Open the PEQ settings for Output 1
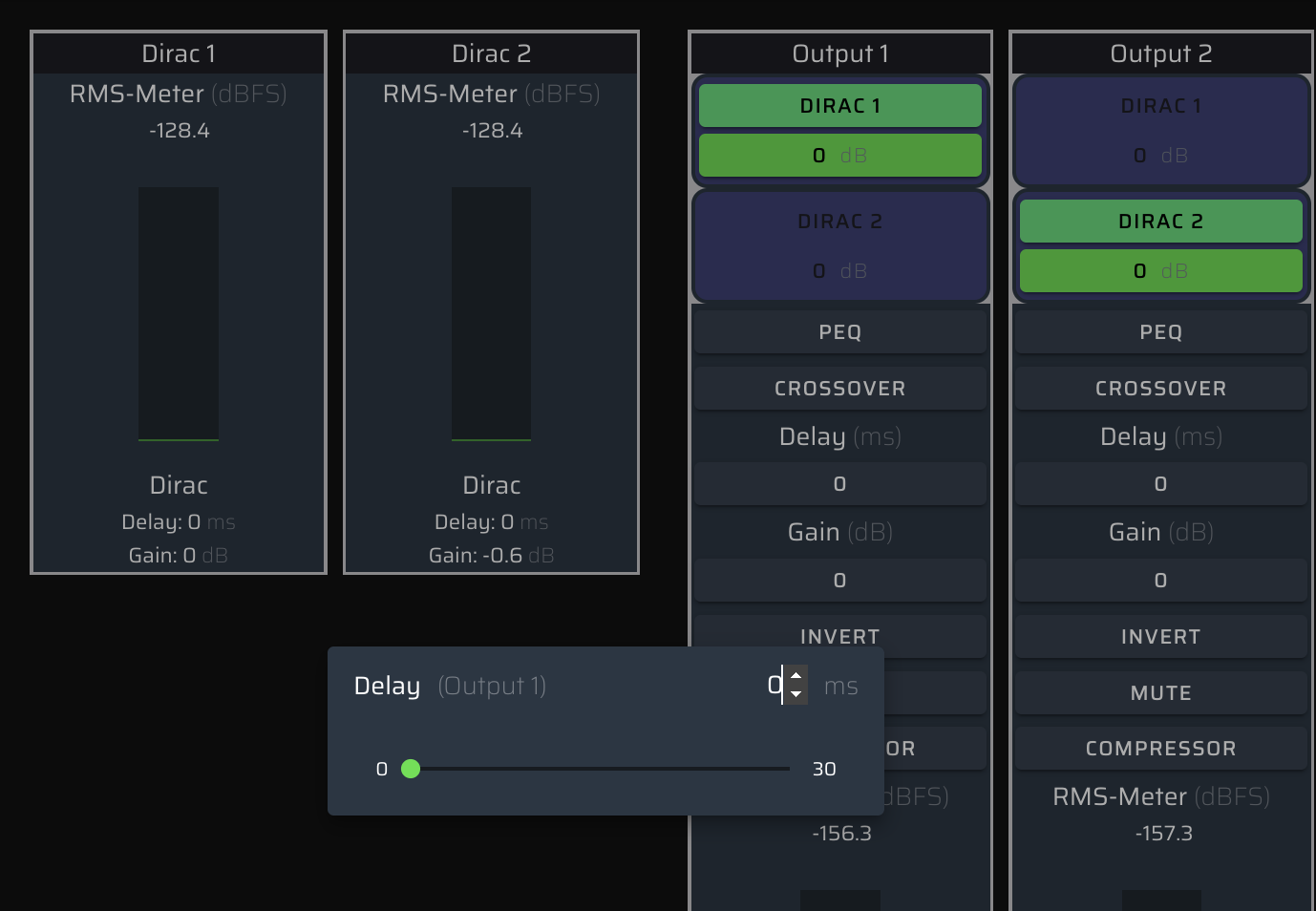 coord(840,331)
